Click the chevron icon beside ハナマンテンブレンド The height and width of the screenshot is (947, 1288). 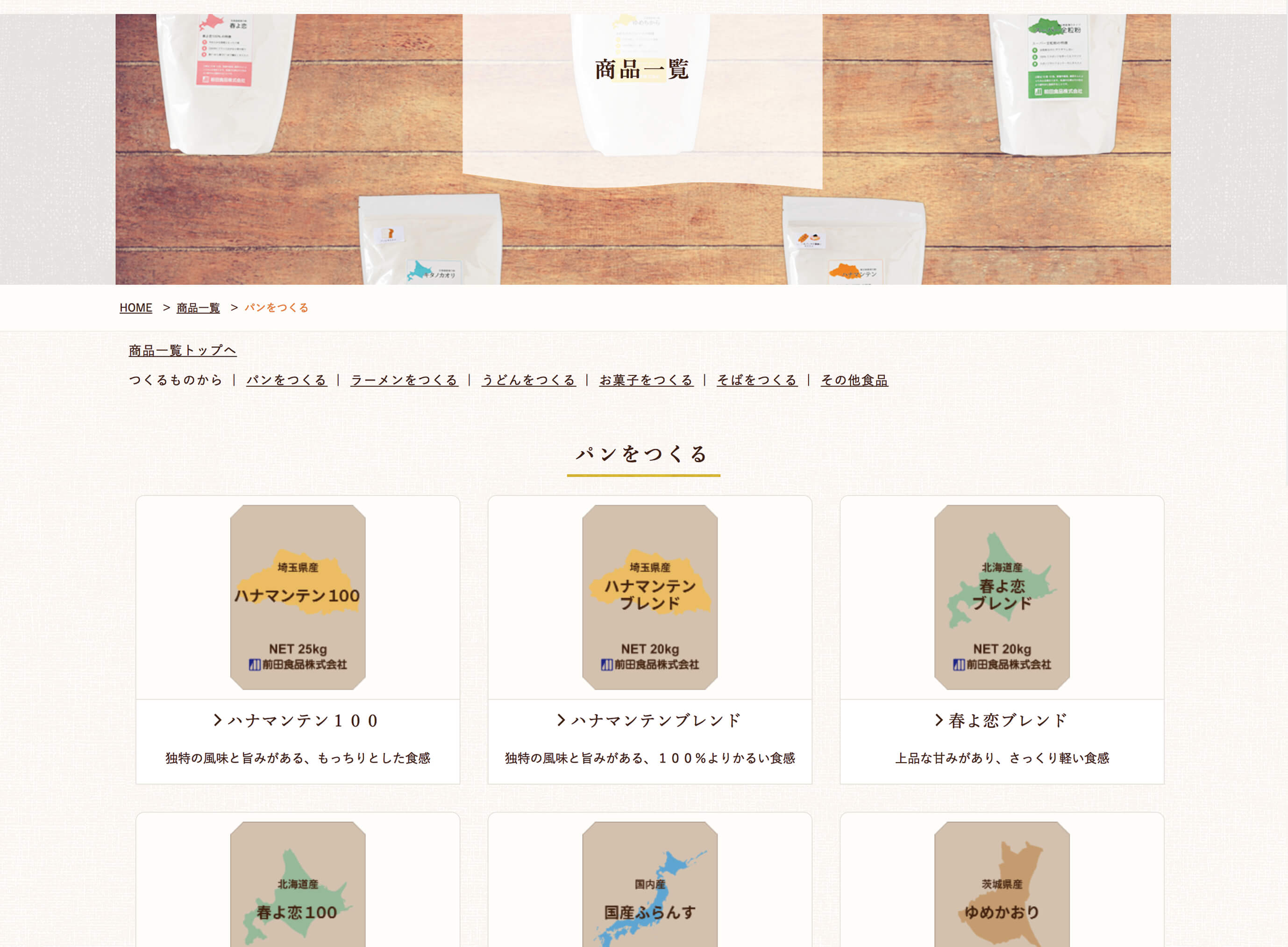click(562, 720)
